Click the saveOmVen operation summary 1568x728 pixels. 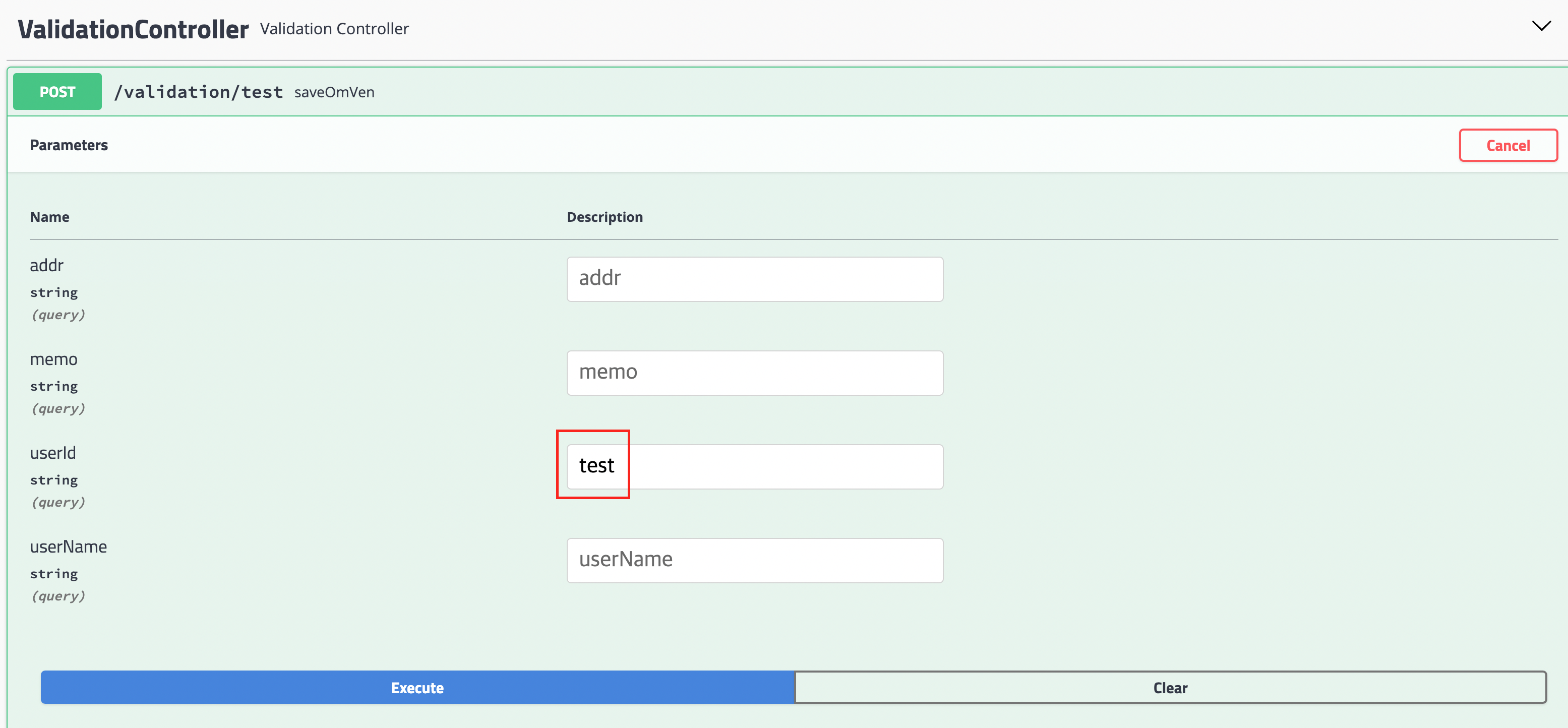point(334,93)
